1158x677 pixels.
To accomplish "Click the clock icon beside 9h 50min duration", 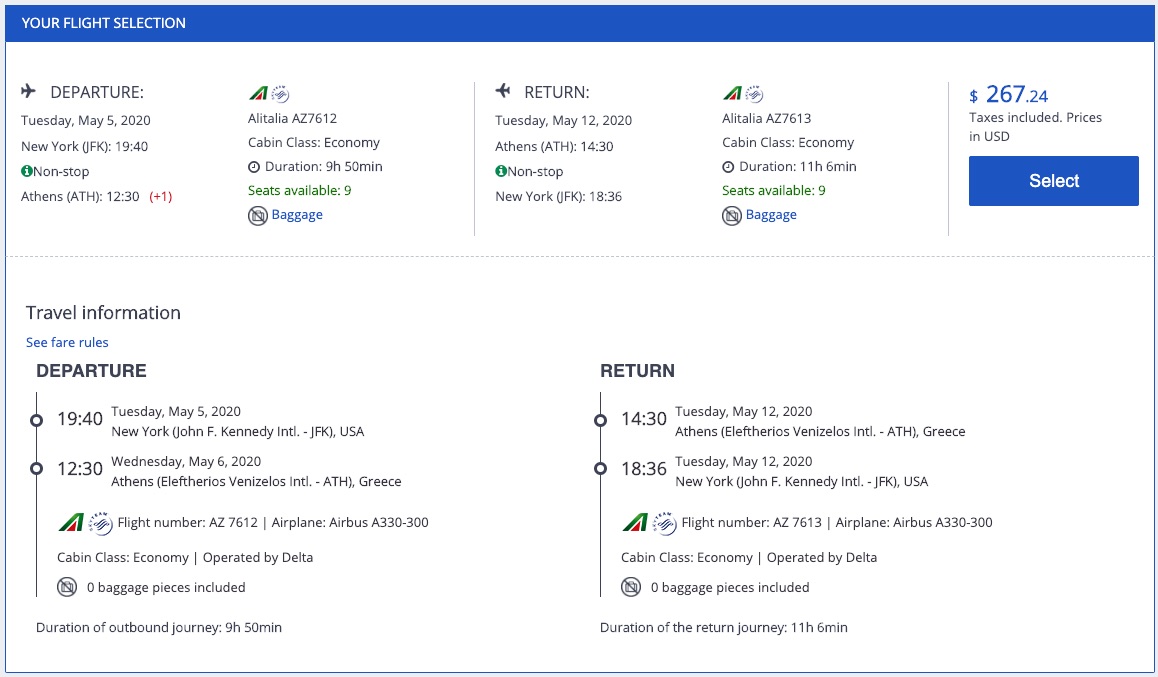I will pyautogui.click(x=256, y=166).
